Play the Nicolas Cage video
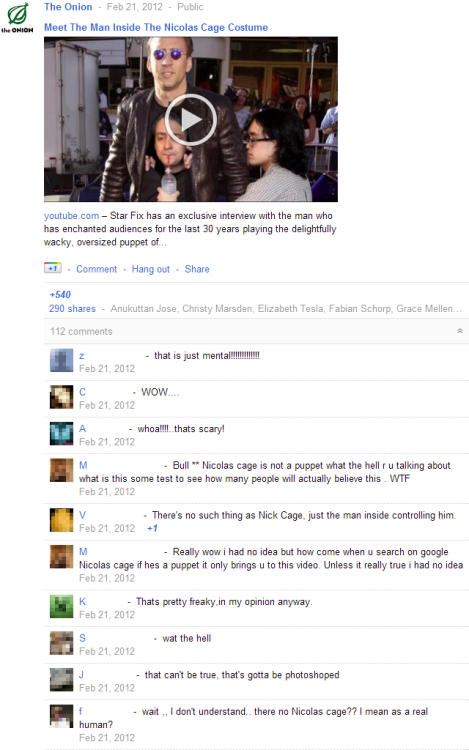 point(191,120)
